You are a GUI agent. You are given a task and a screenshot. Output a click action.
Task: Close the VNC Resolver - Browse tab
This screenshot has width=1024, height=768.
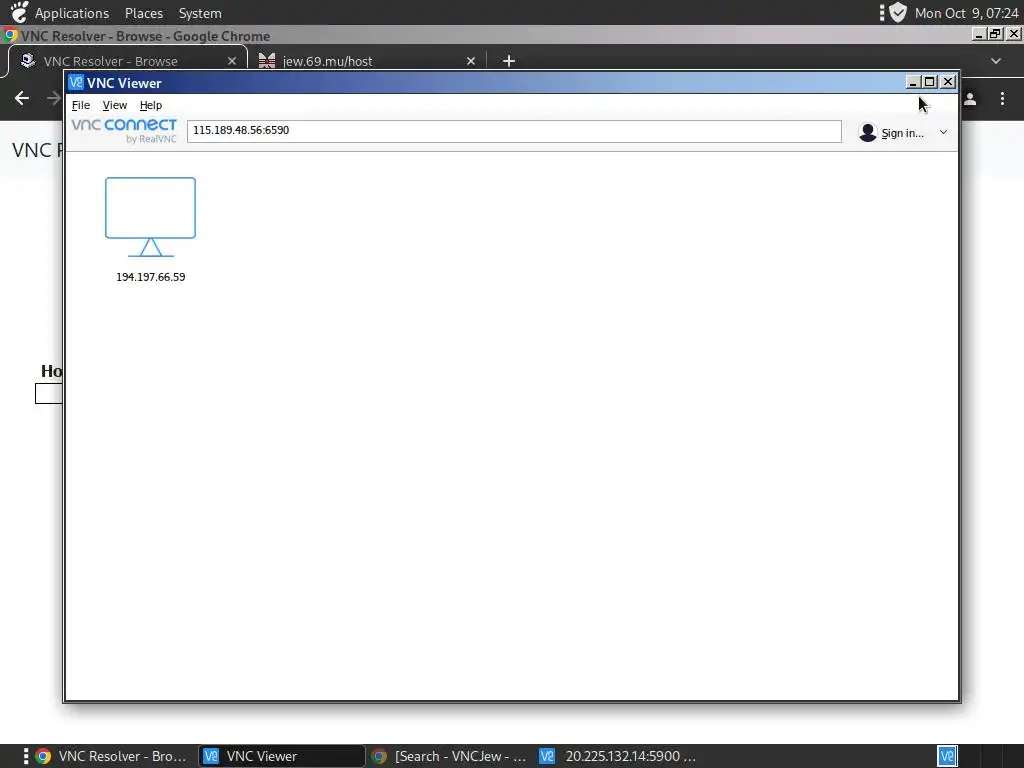[x=232, y=61]
